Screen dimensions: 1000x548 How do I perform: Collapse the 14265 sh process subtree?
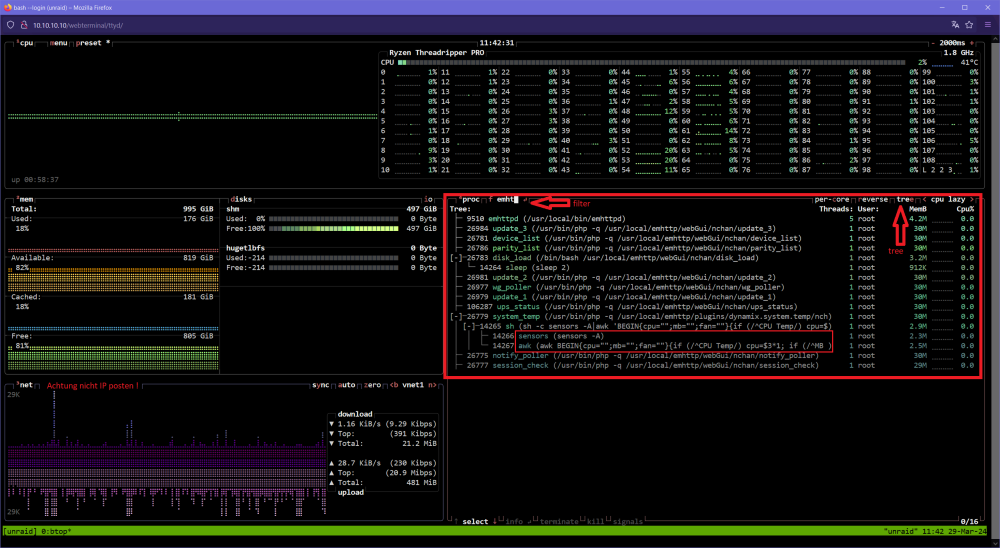tap(469, 326)
